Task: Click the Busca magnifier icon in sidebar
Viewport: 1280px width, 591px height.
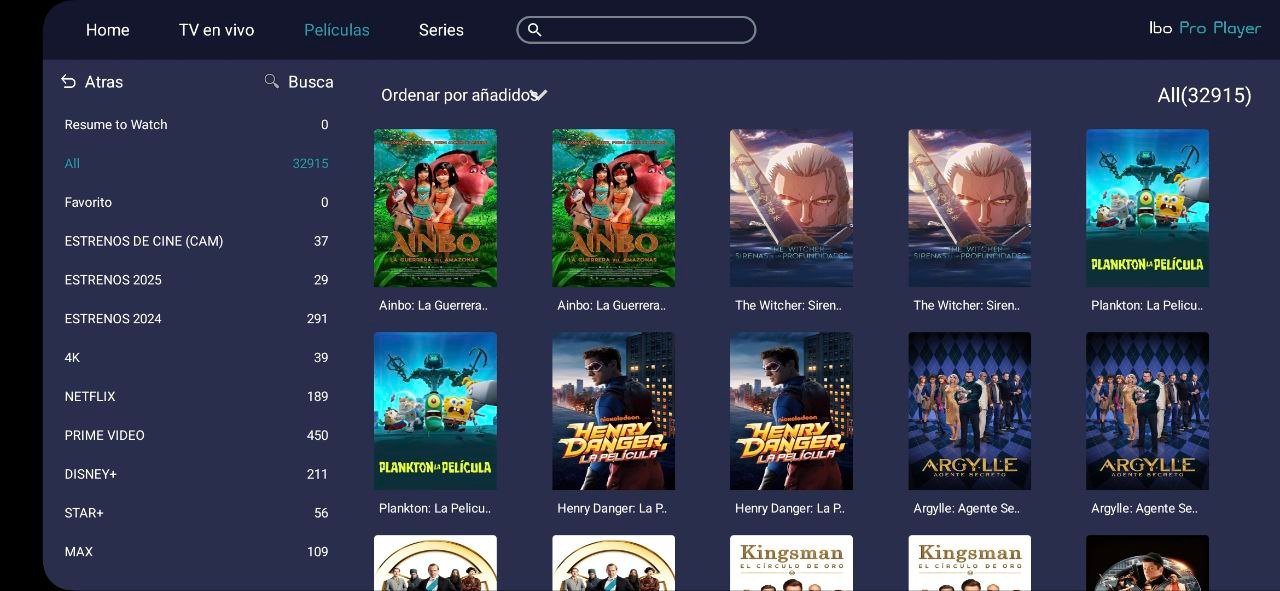Action: [x=271, y=81]
